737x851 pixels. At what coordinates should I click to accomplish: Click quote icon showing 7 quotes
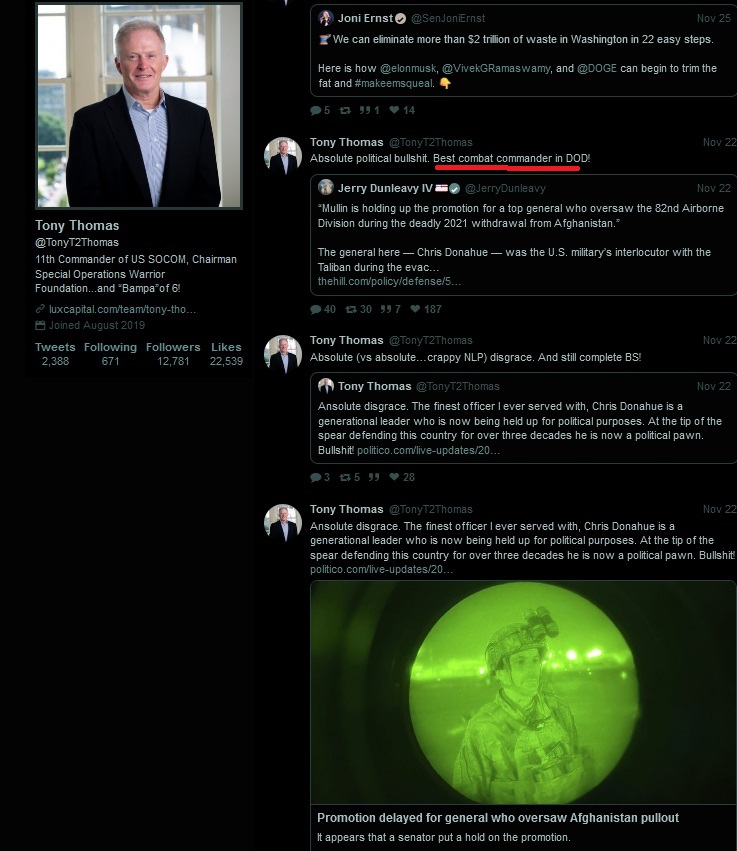(386, 309)
